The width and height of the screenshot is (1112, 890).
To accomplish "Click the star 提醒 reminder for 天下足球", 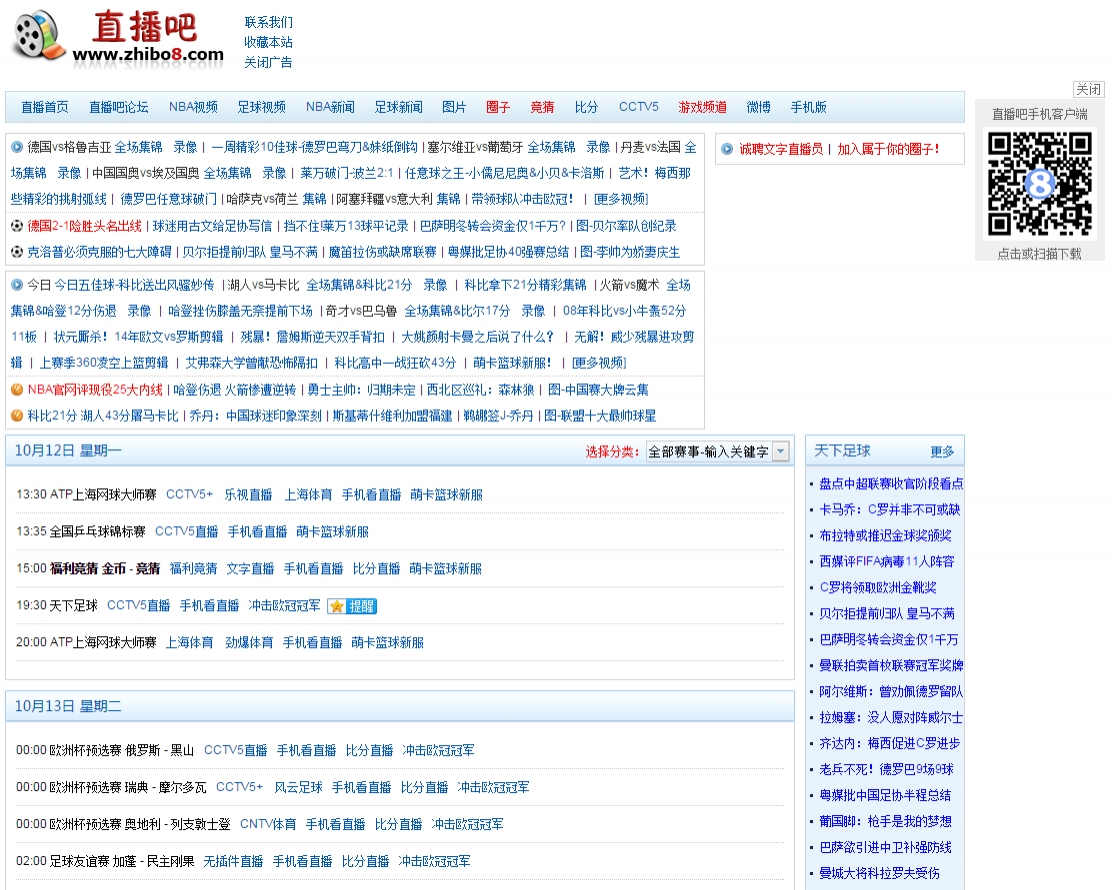I will [x=352, y=606].
